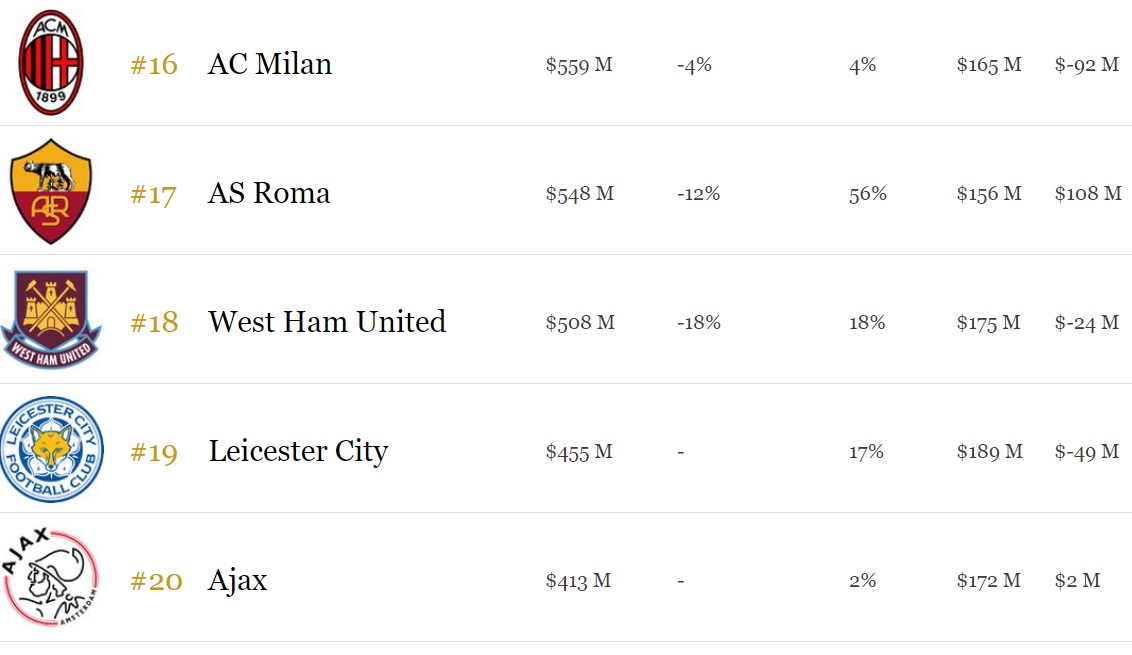Screen dimensions: 1132x655
Task: Open the AS Roma team link
Action: (x=269, y=193)
